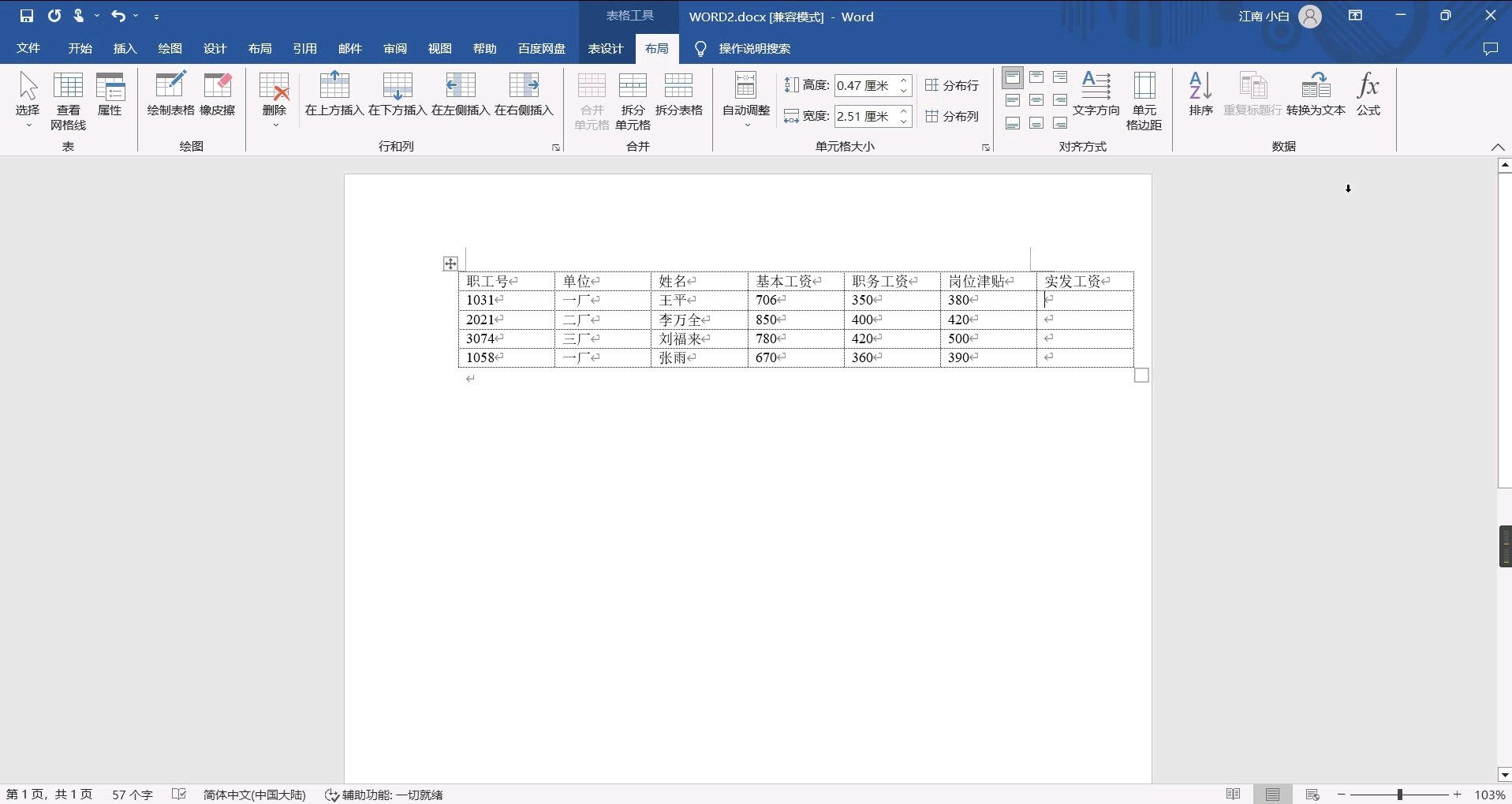The image size is (1512, 804).
Task: Switch to Review (审阅) tab
Action: click(395, 49)
